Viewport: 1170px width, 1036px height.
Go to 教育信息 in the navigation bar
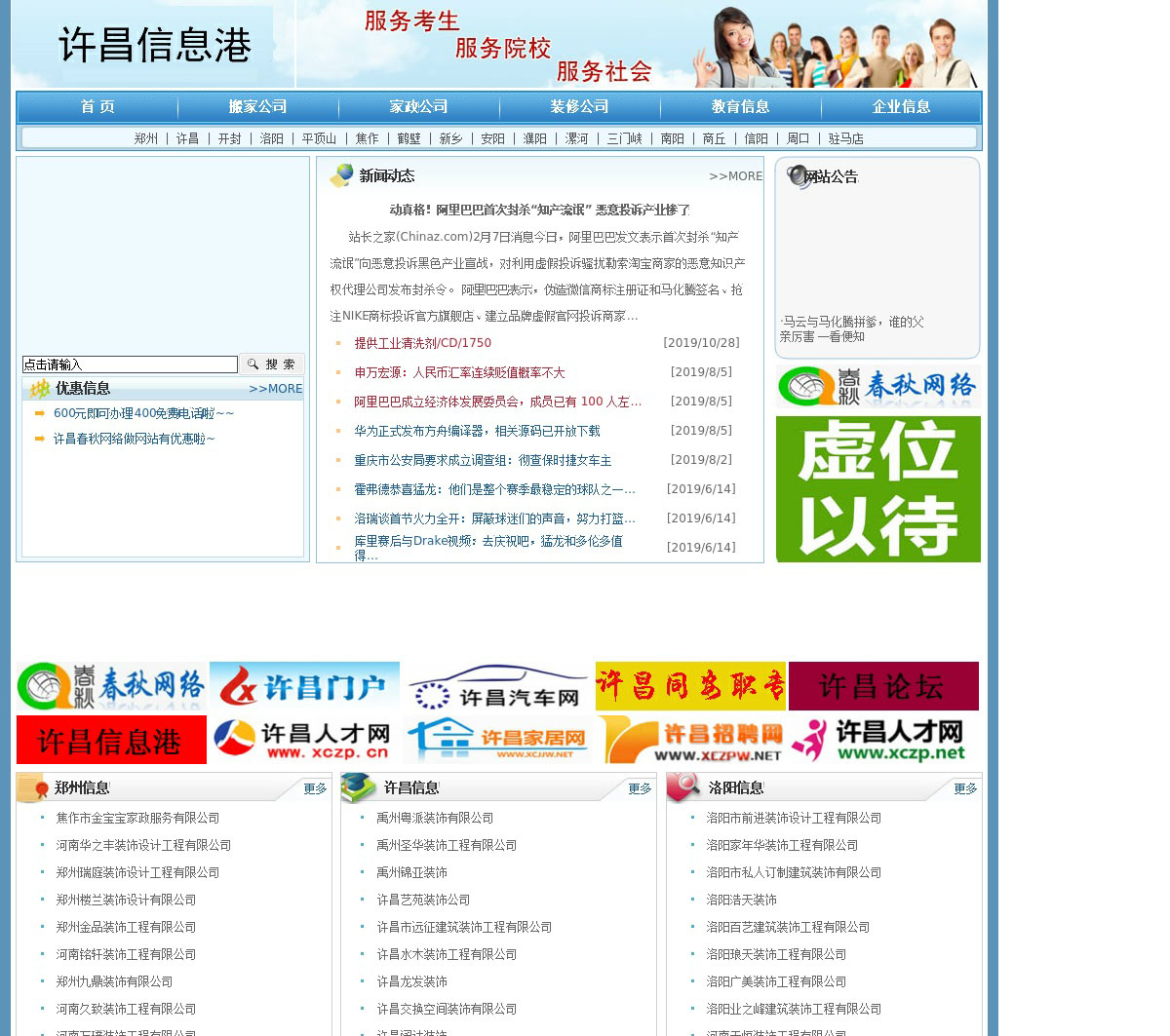[x=740, y=107]
